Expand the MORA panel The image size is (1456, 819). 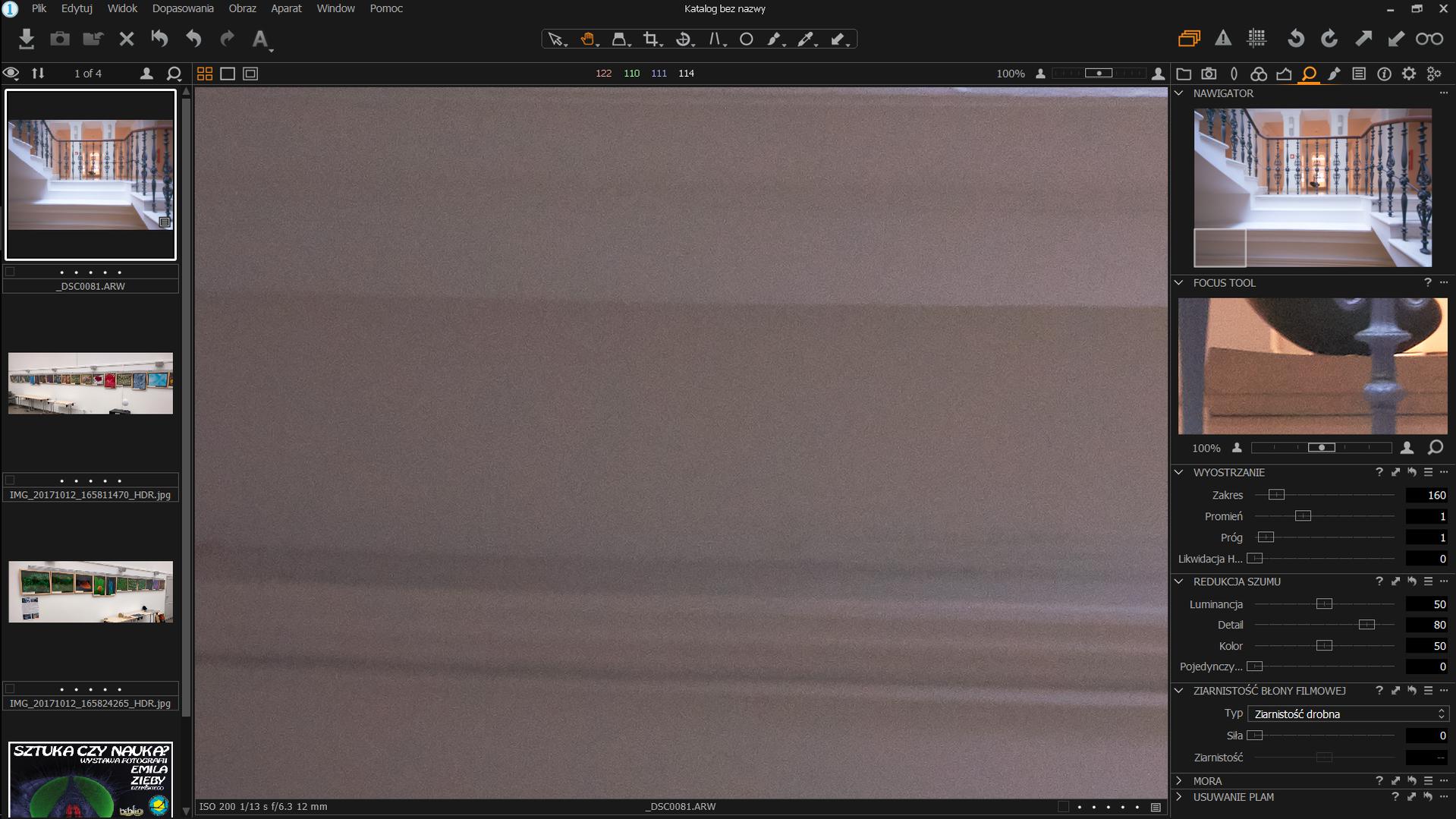pyautogui.click(x=1179, y=781)
